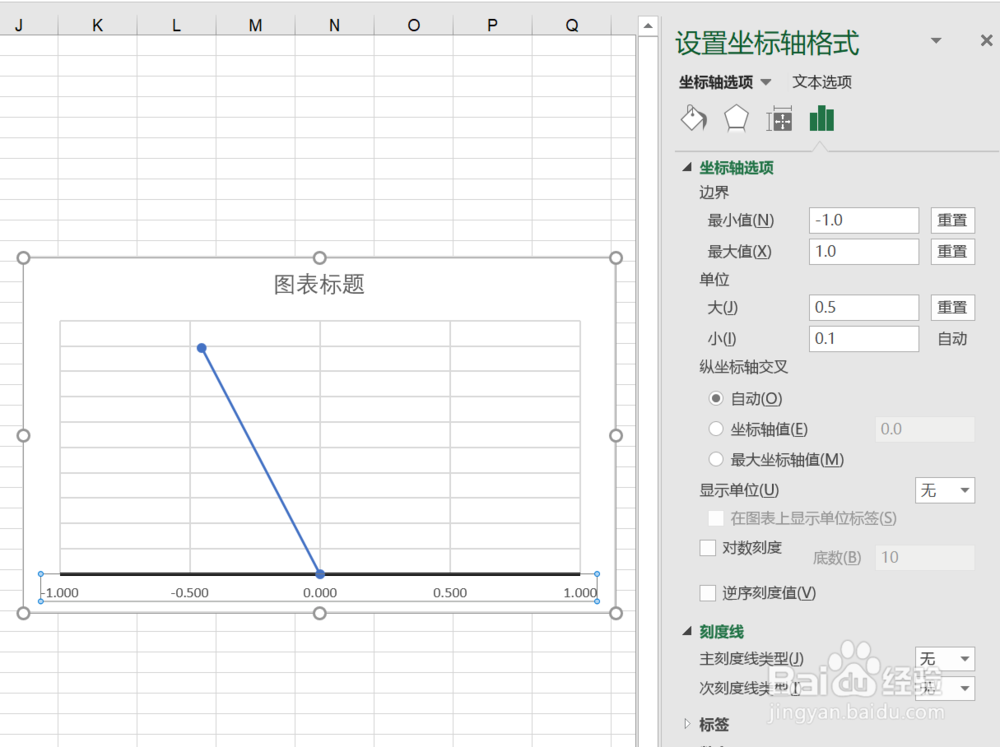Screen dimensions: 1000x747
Task: Open the 次刻度线类型 dropdown
Action: [944, 688]
